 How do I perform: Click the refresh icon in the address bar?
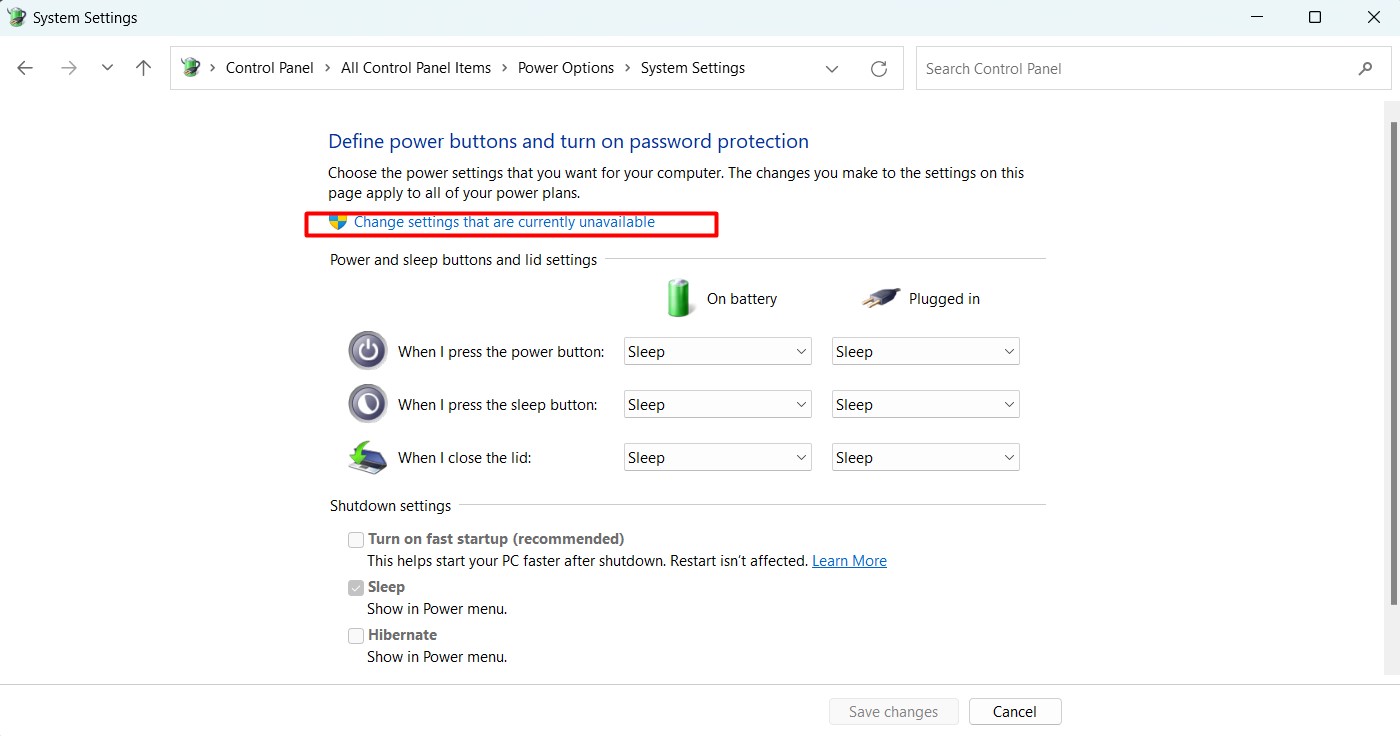879,68
